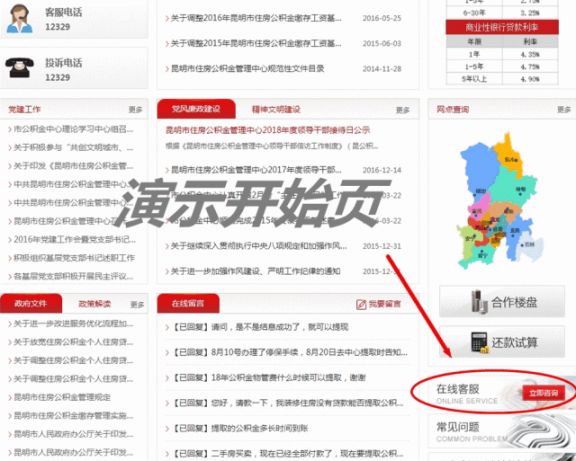This screenshot has width=576, height=461.
Task: Click the 我要留言 pencil icon
Action: coord(361,304)
